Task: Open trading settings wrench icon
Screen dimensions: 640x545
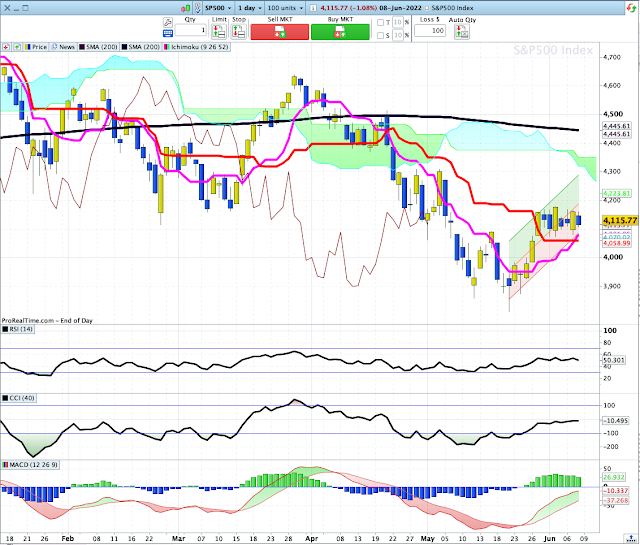Action: coord(168,22)
